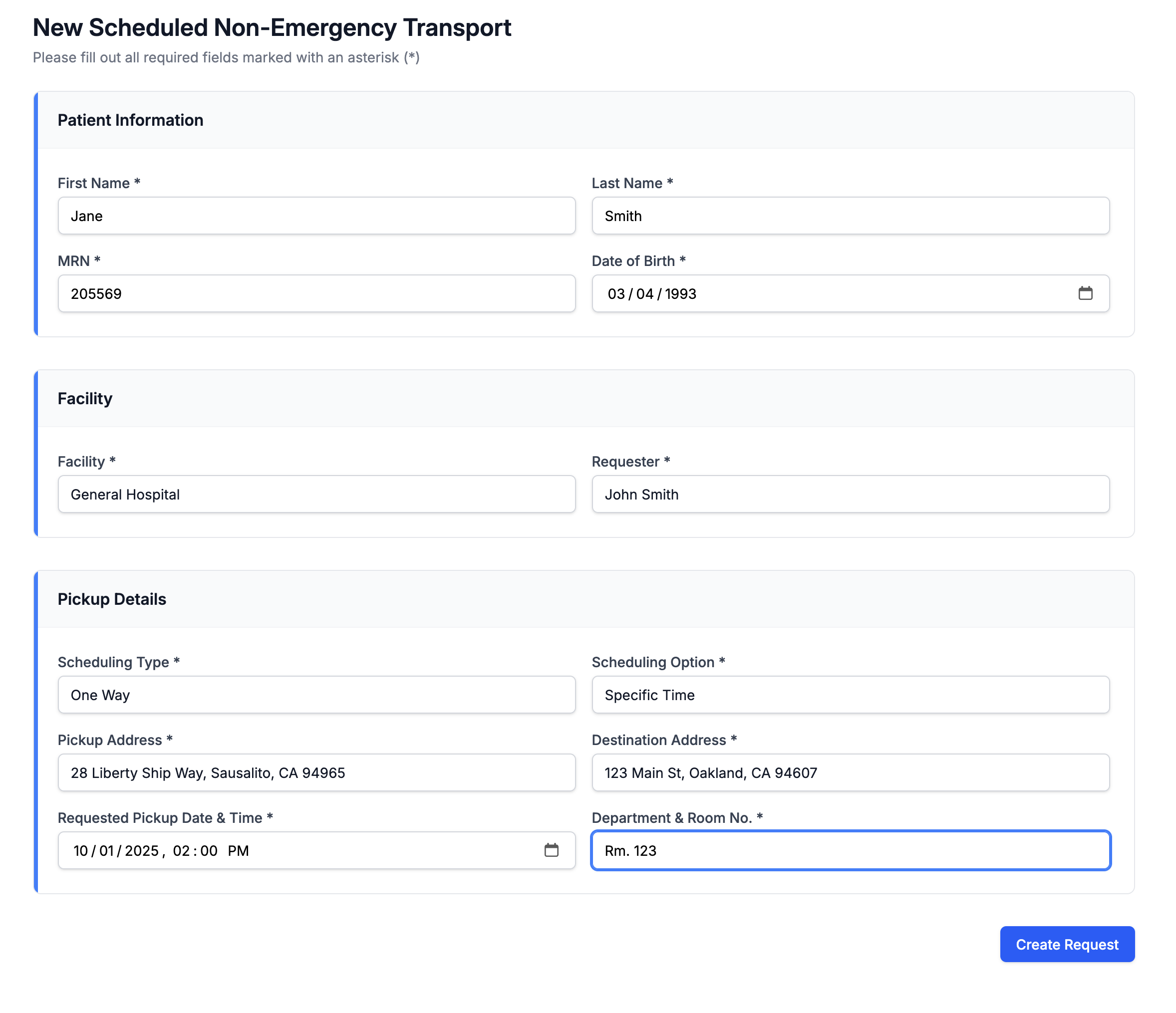Select the hour 02 in pickup time
The width and height of the screenshot is (1176, 1013).
(x=181, y=851)
